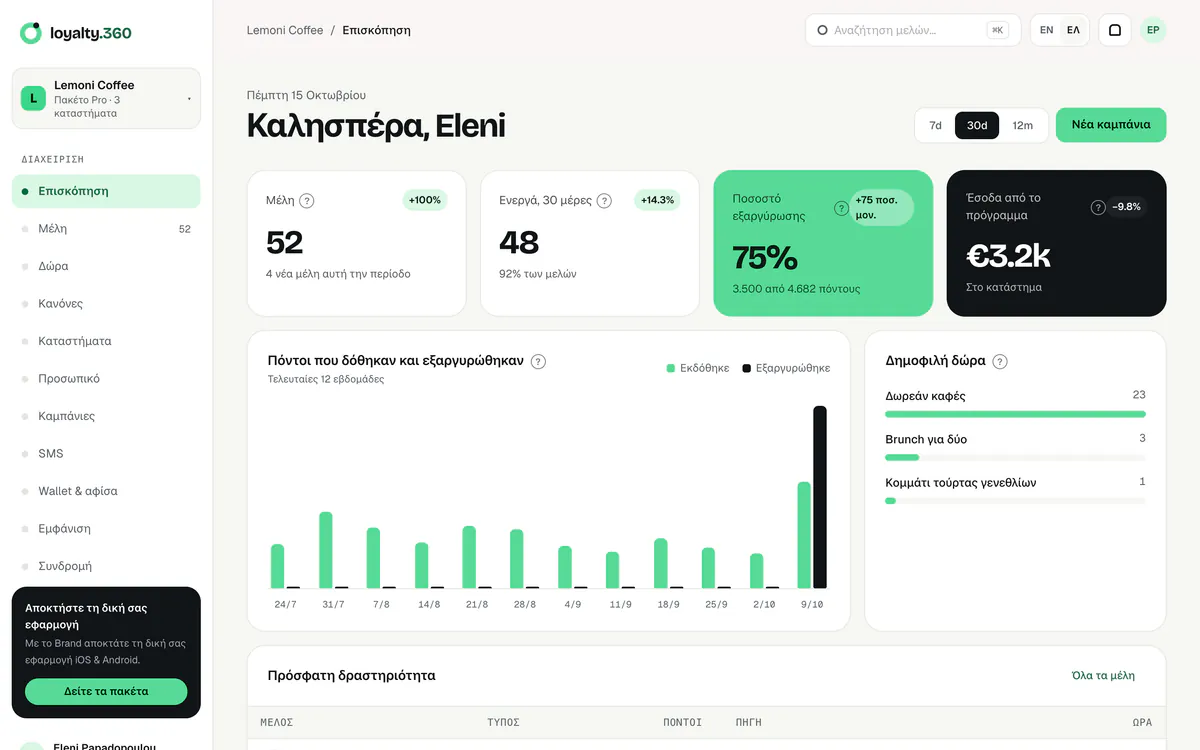Go to Εμφάνιση settings
This screenshot has height=750, width=1200.
[x=106, y=529]
